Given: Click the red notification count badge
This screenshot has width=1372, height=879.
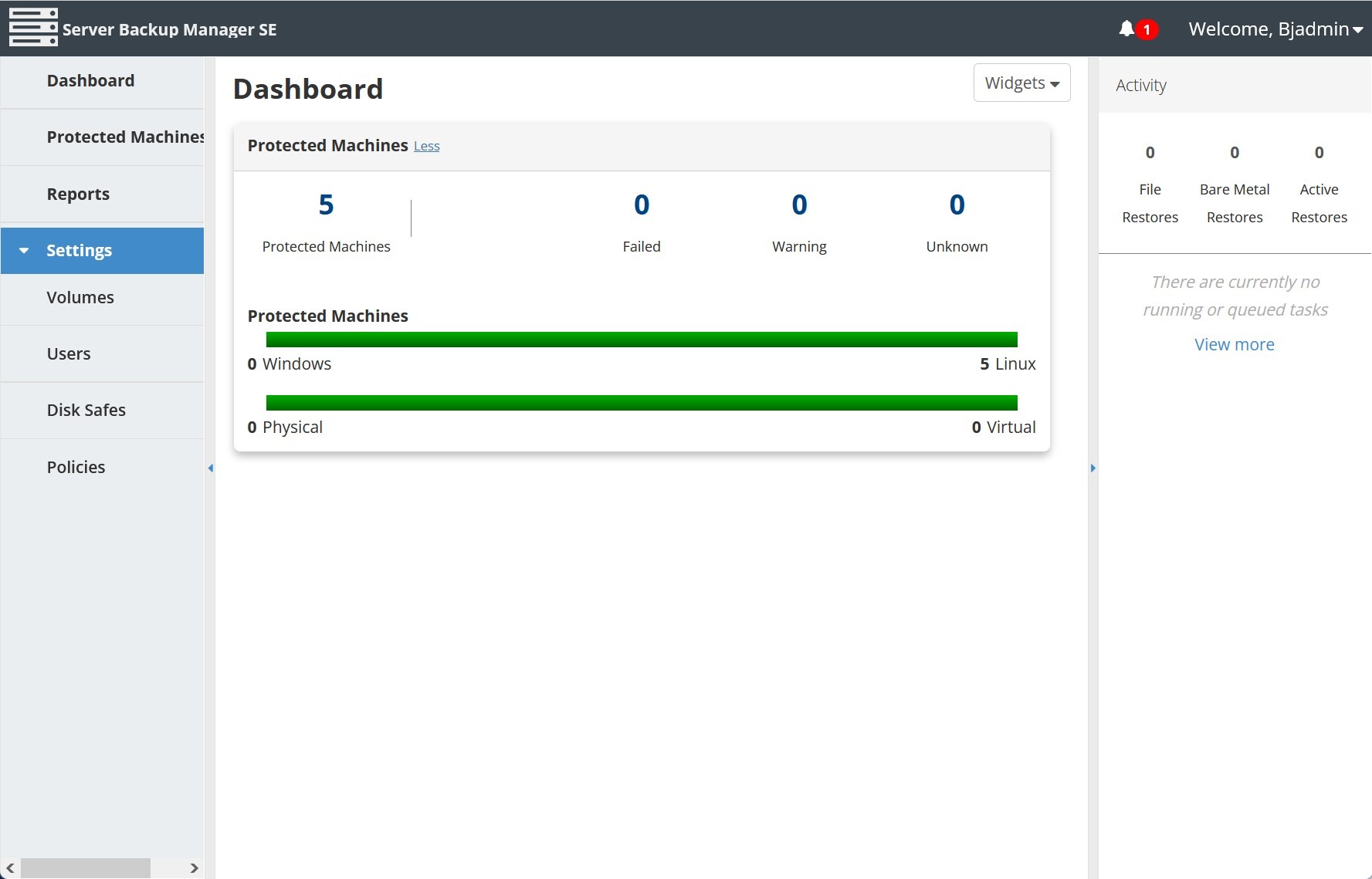Looking at the screenshot, I should 1147,29.
